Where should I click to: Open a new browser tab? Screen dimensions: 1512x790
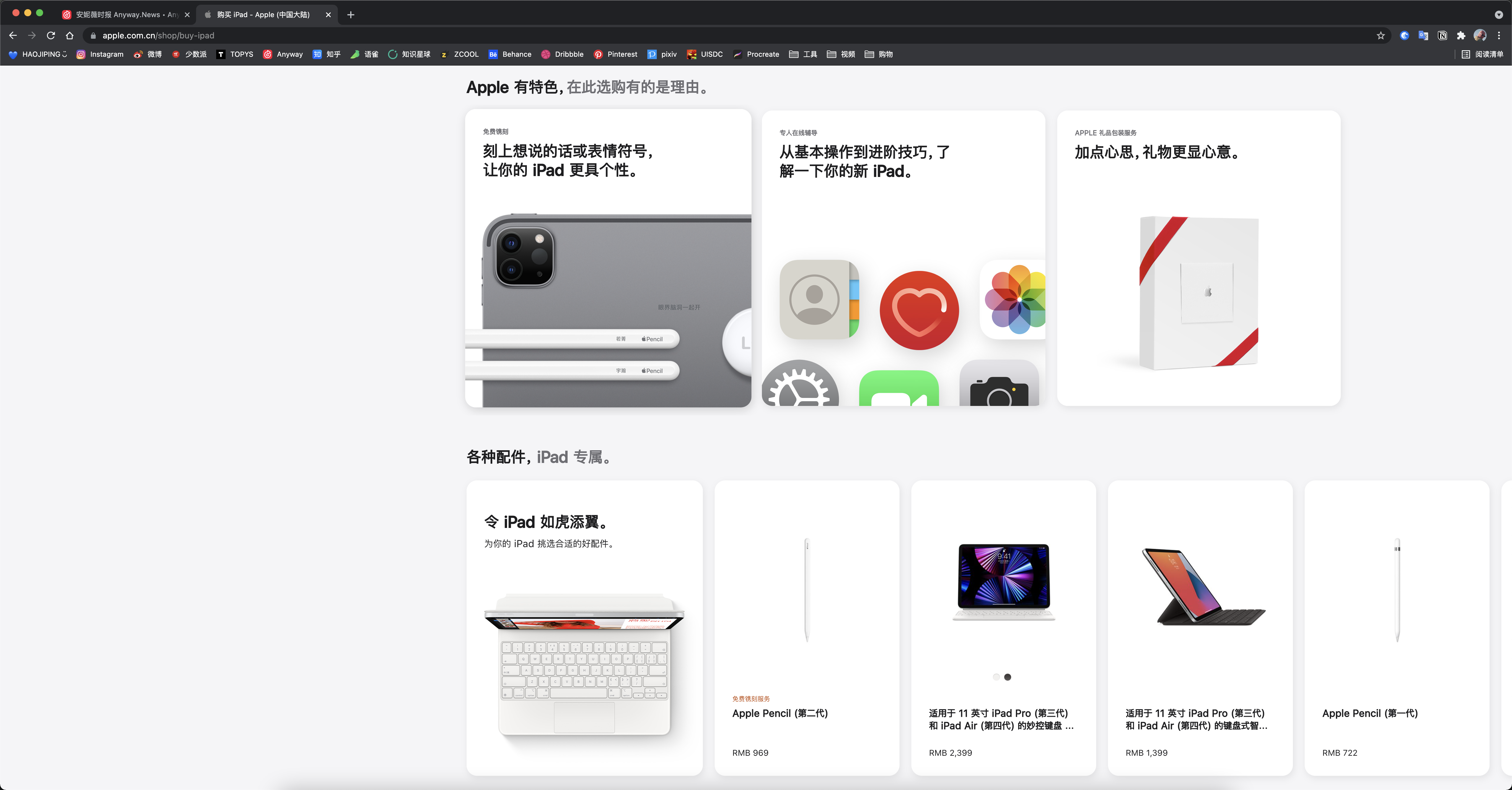coord(351,15)
